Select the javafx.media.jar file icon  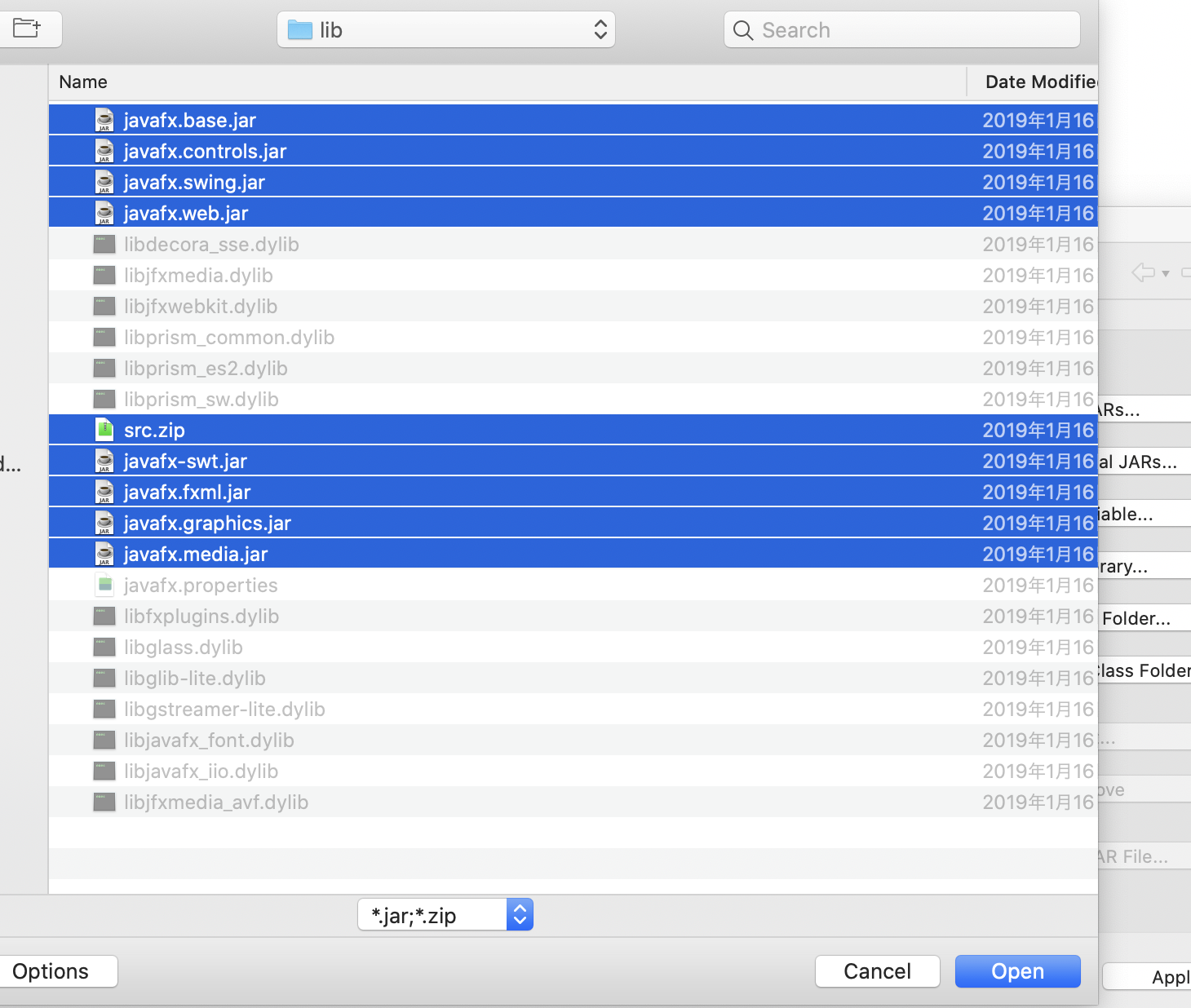tap(104, 554)
